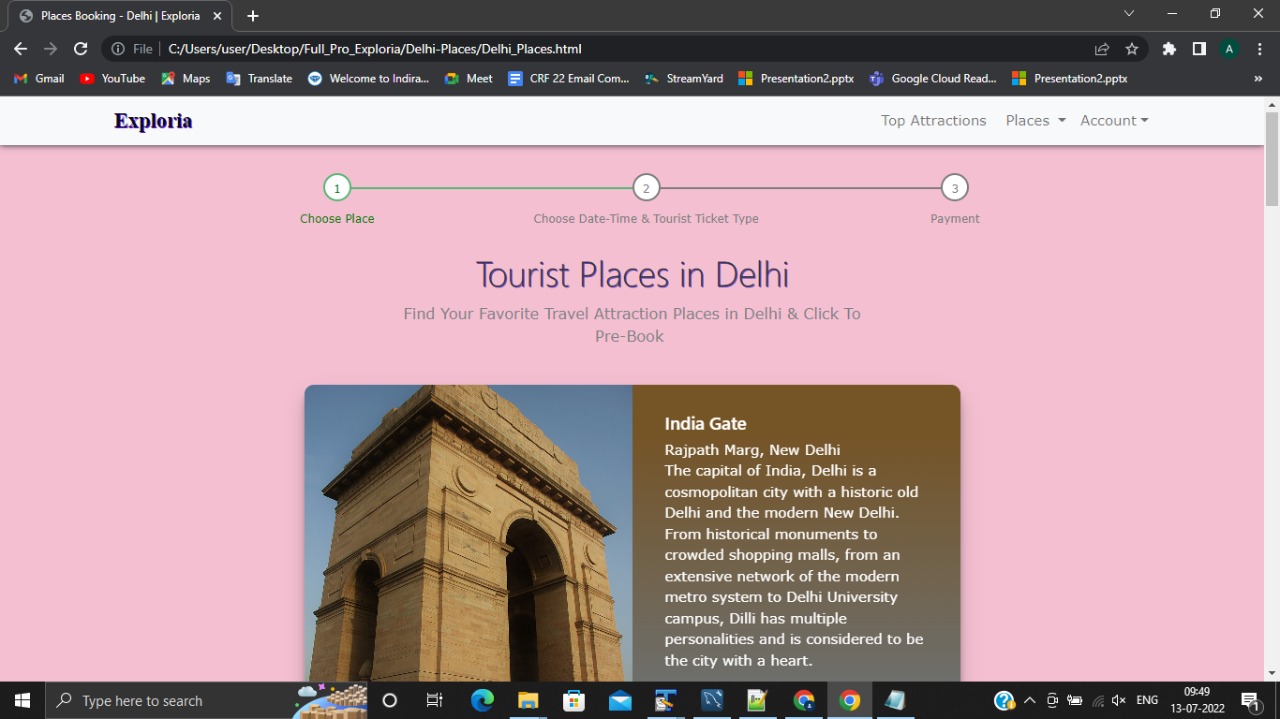Image resolution: width=1280 pixels, height=719 pixels.
Task: Click the page vertical scrollbar thumb
Action: click(x=1272, y=158)
